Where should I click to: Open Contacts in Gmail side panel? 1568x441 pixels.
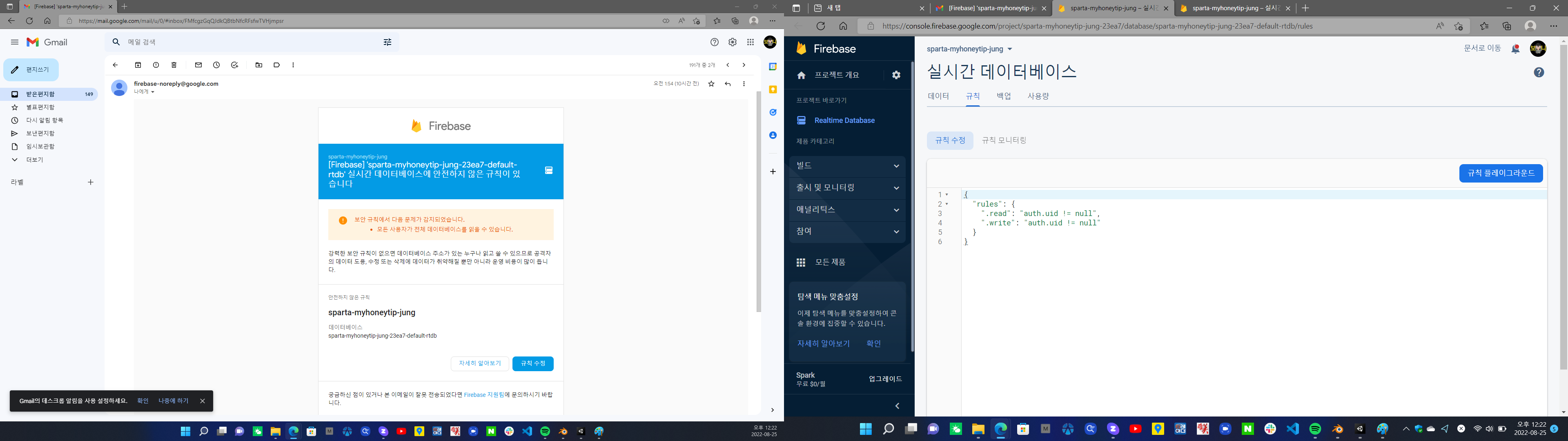coord(773,135)
